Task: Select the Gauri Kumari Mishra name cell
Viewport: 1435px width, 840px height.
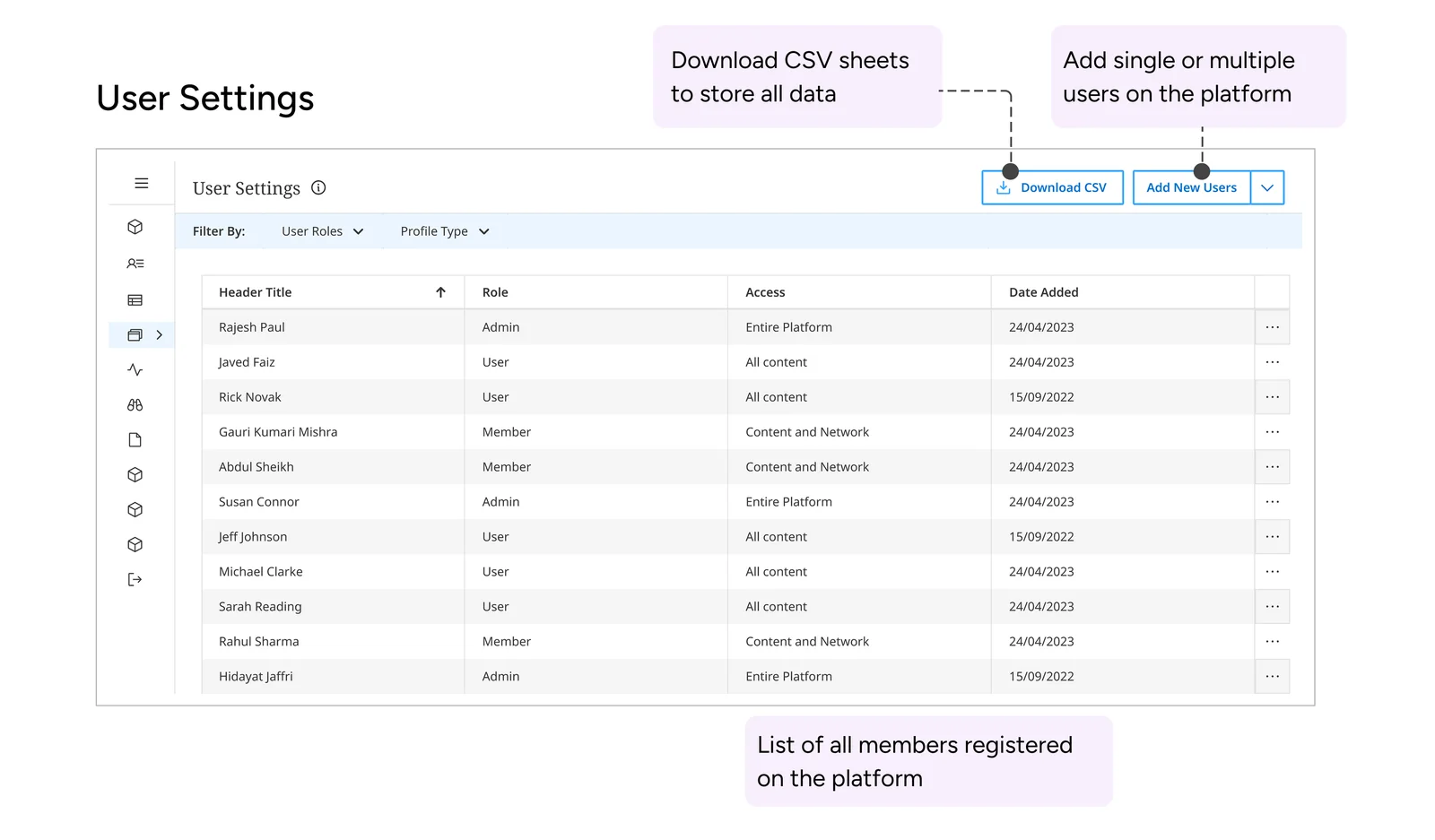Action: coord(333,432)
